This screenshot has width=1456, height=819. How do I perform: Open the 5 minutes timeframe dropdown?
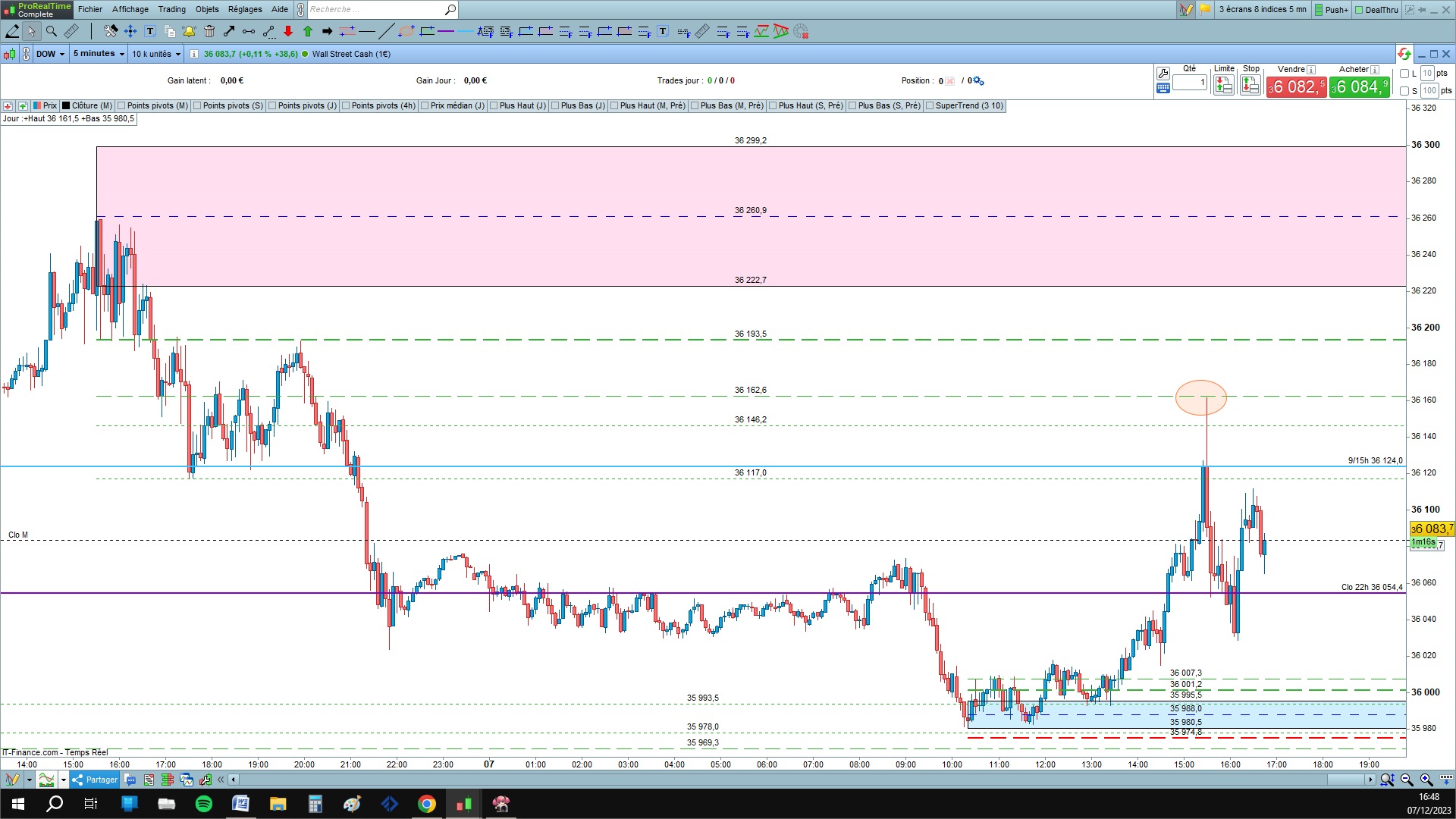[99, 54]
